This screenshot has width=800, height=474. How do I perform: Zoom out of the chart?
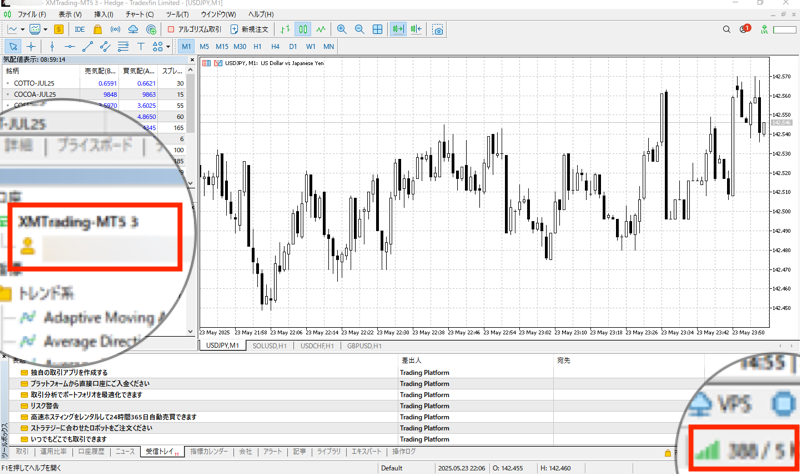pos(360,30)
